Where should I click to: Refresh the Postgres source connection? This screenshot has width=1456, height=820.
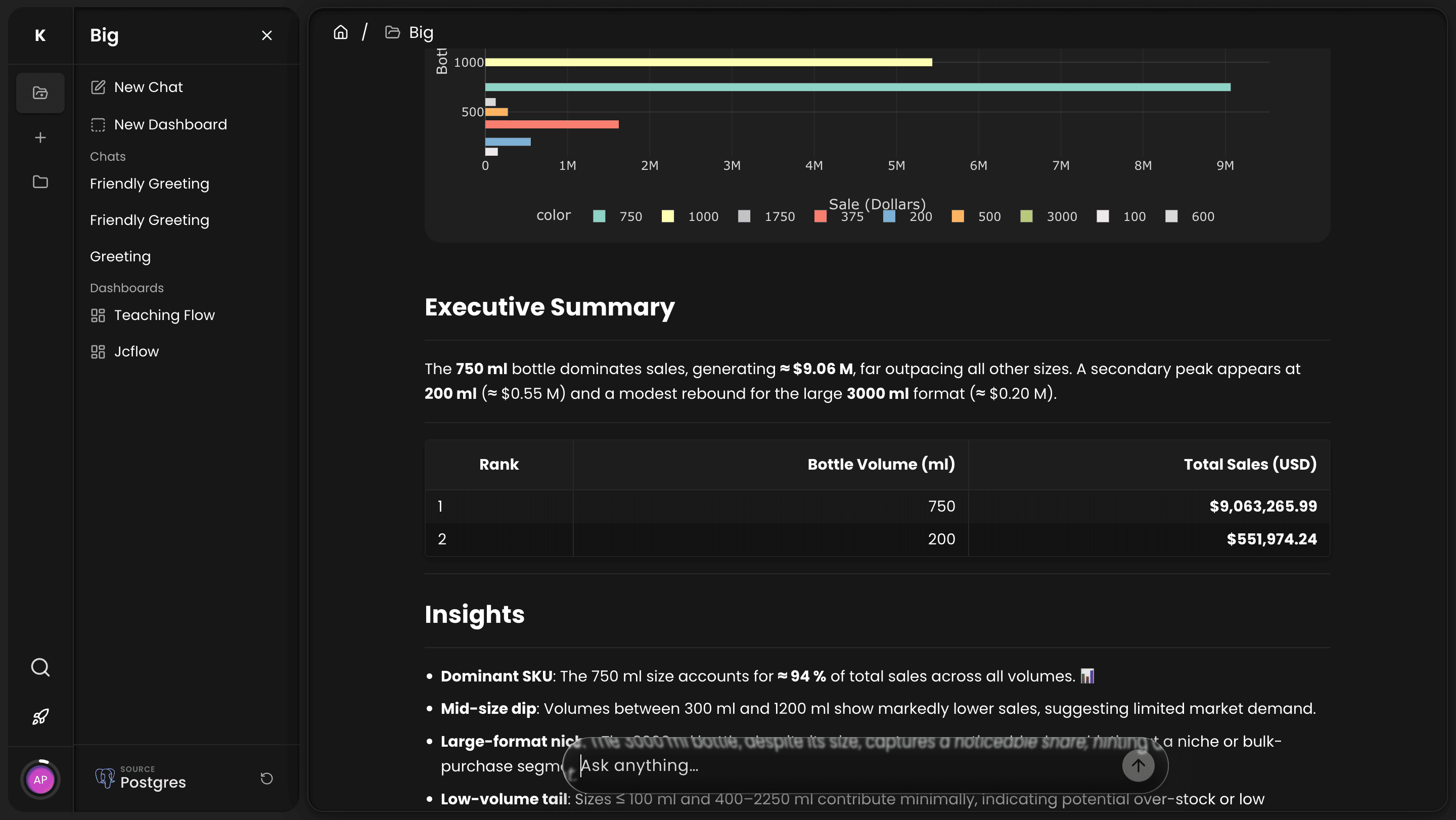click(x=266, y=779)
